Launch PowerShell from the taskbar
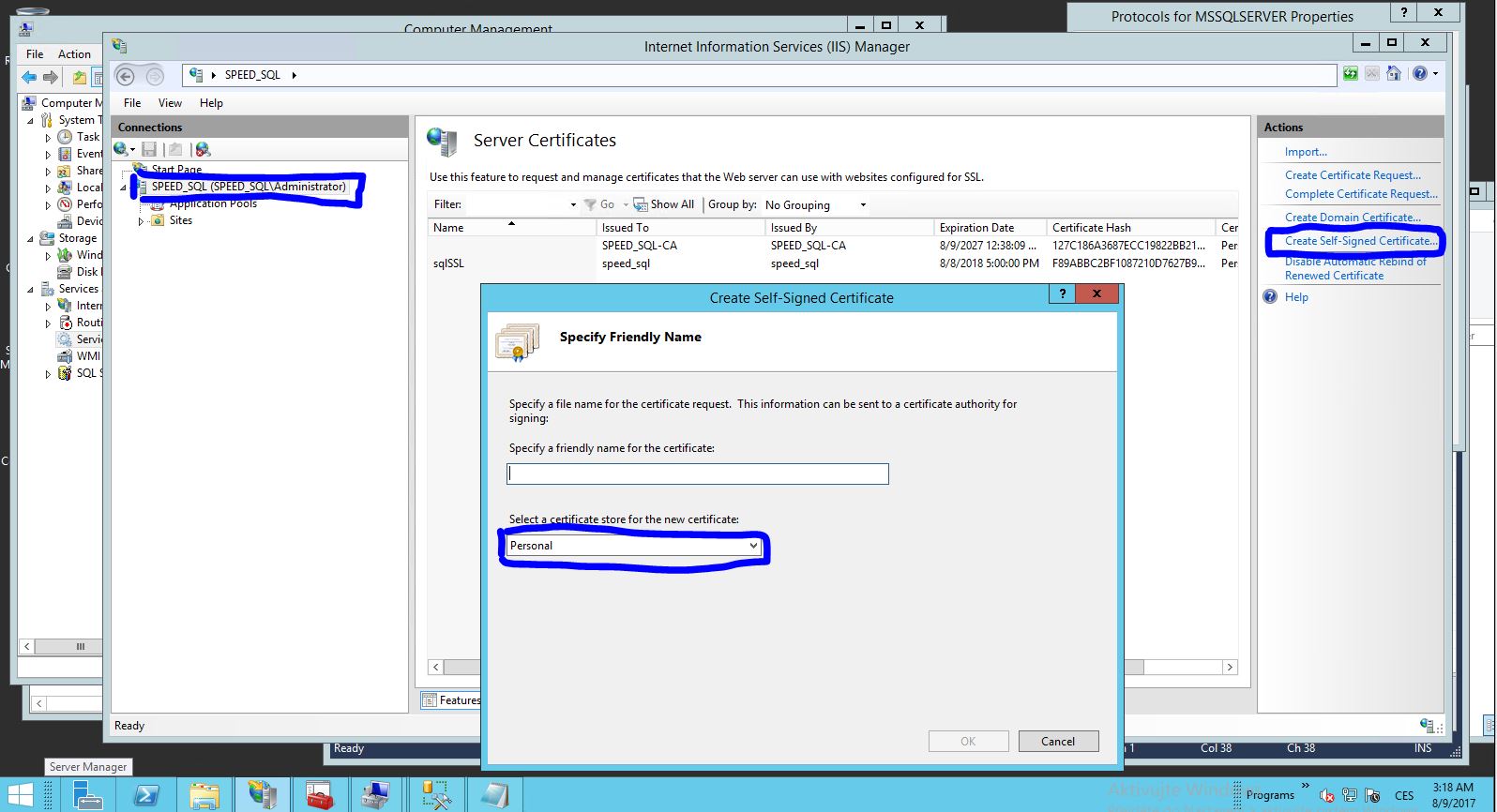 [x=146, y=794]
